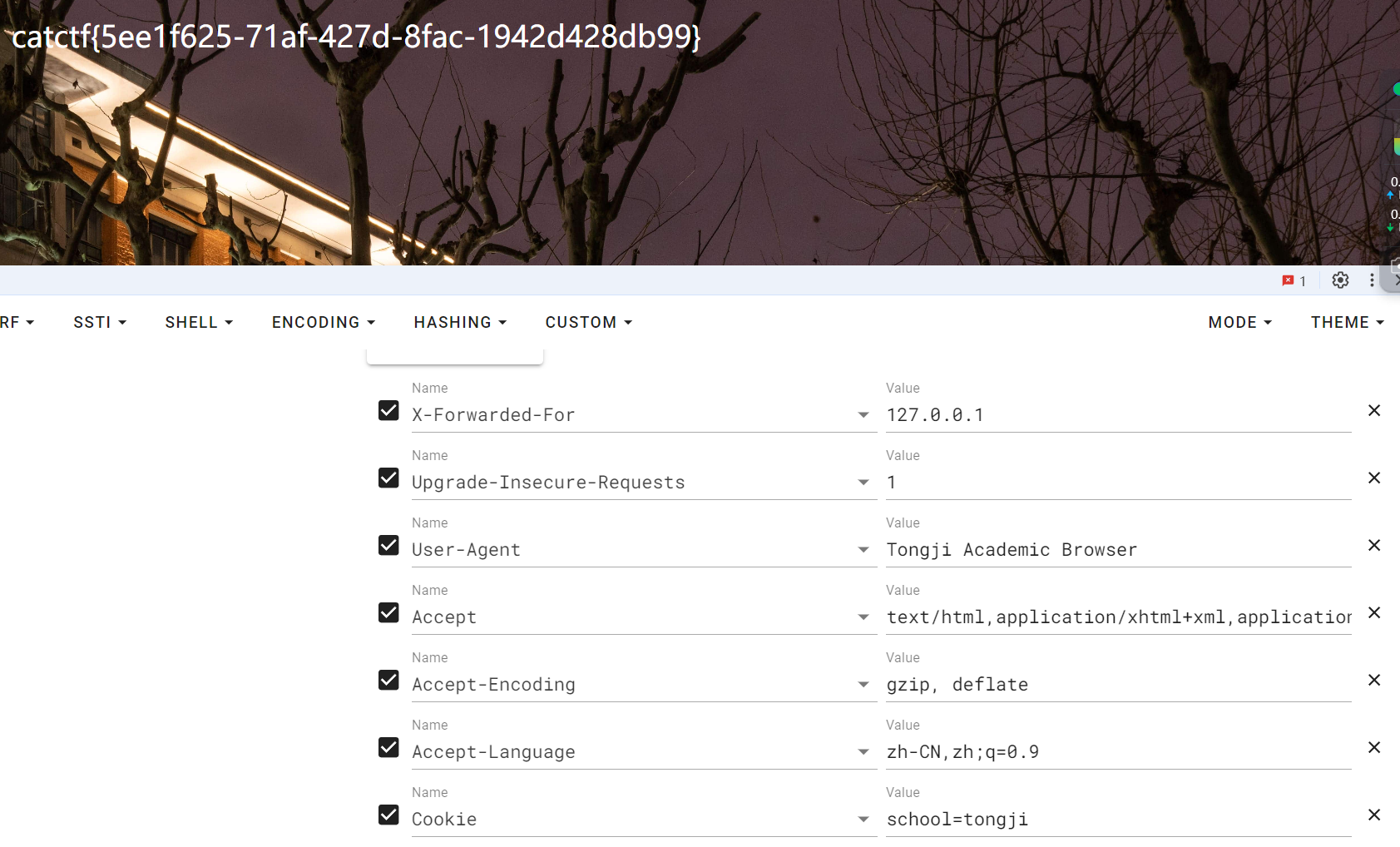
Task: Uncheck the Cookie header checkbox
Action: coord(388,815)
